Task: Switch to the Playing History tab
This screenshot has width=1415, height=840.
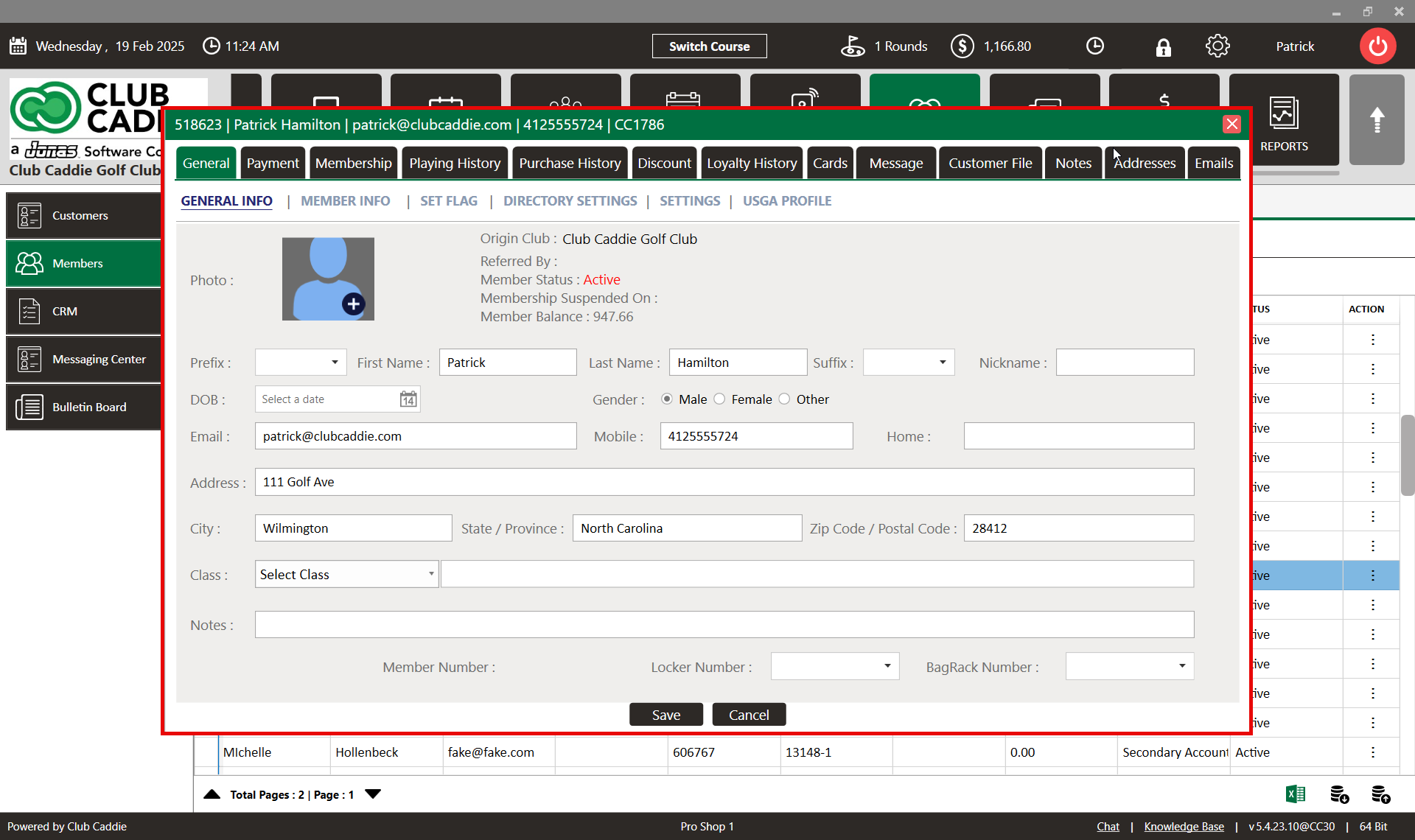Action: coord(455,163)
